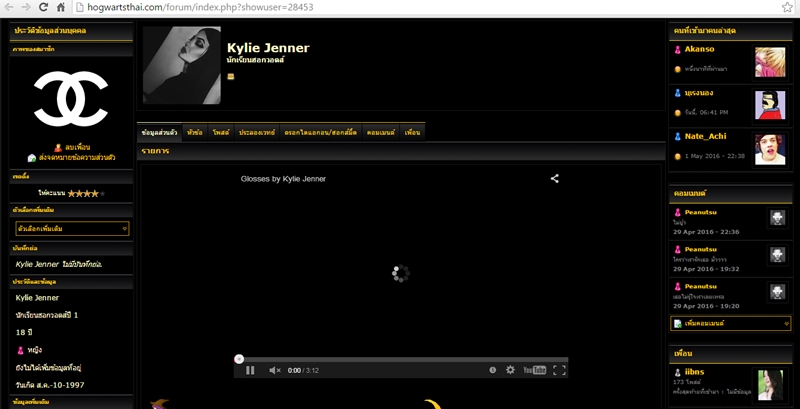Click iibns friend avatar photo
800x409 pixels.
(770, 385)
